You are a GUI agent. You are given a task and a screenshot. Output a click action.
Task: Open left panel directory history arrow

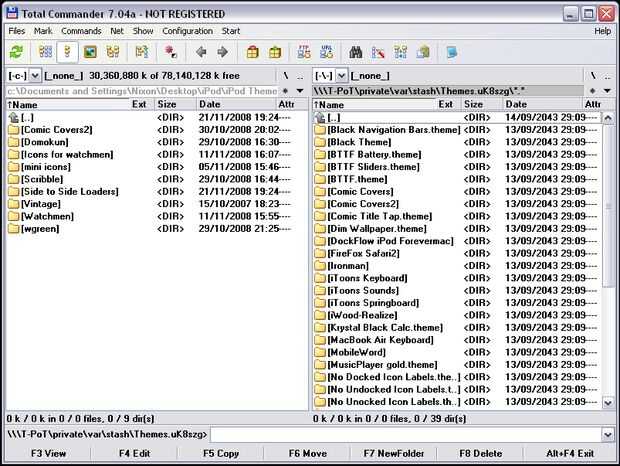click(x=300, y=91)
